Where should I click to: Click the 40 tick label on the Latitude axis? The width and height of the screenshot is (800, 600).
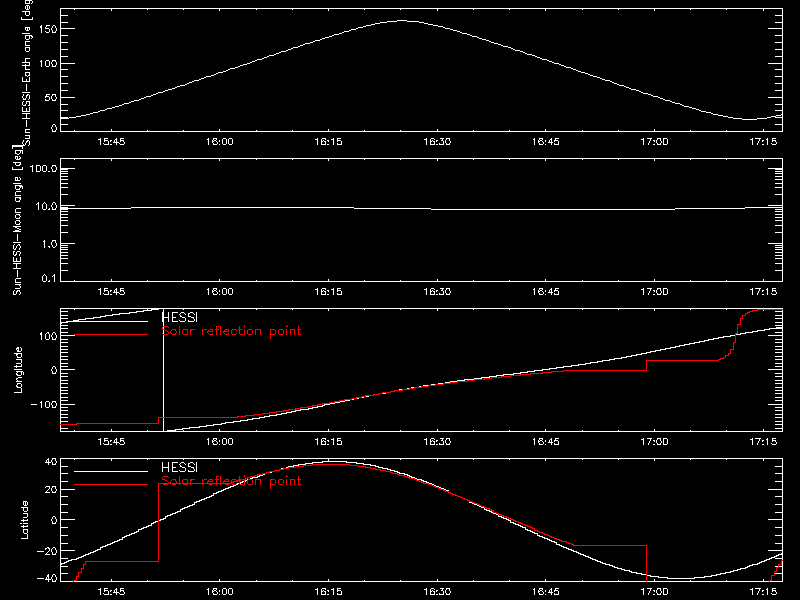pos(51,462)
